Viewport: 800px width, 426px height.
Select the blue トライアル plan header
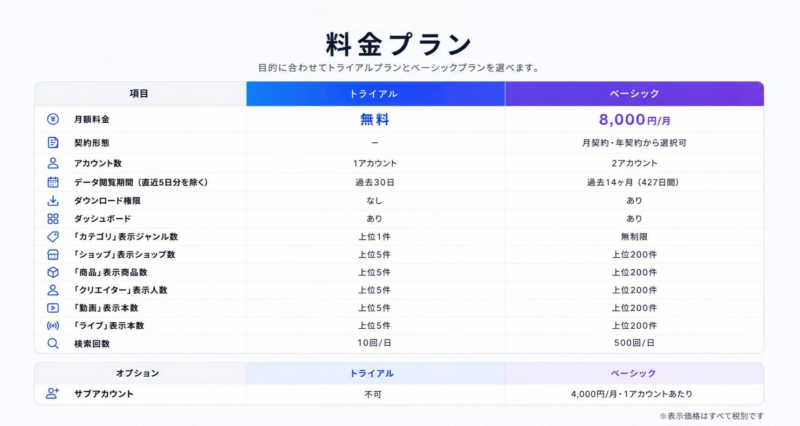click(x=376, y=94)
